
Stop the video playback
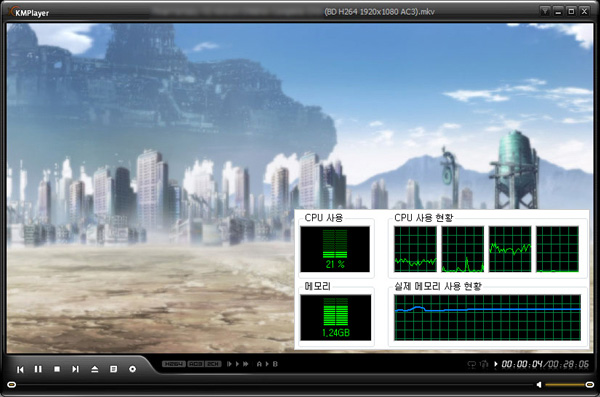pyautogui.click(x=57, y=369)
